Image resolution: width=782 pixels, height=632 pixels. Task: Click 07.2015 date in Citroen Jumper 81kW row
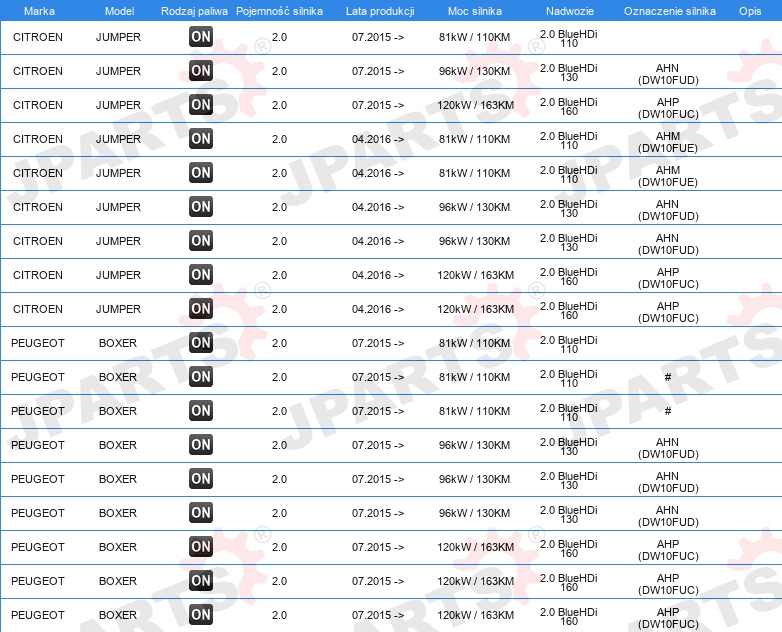tap(378, 37)
